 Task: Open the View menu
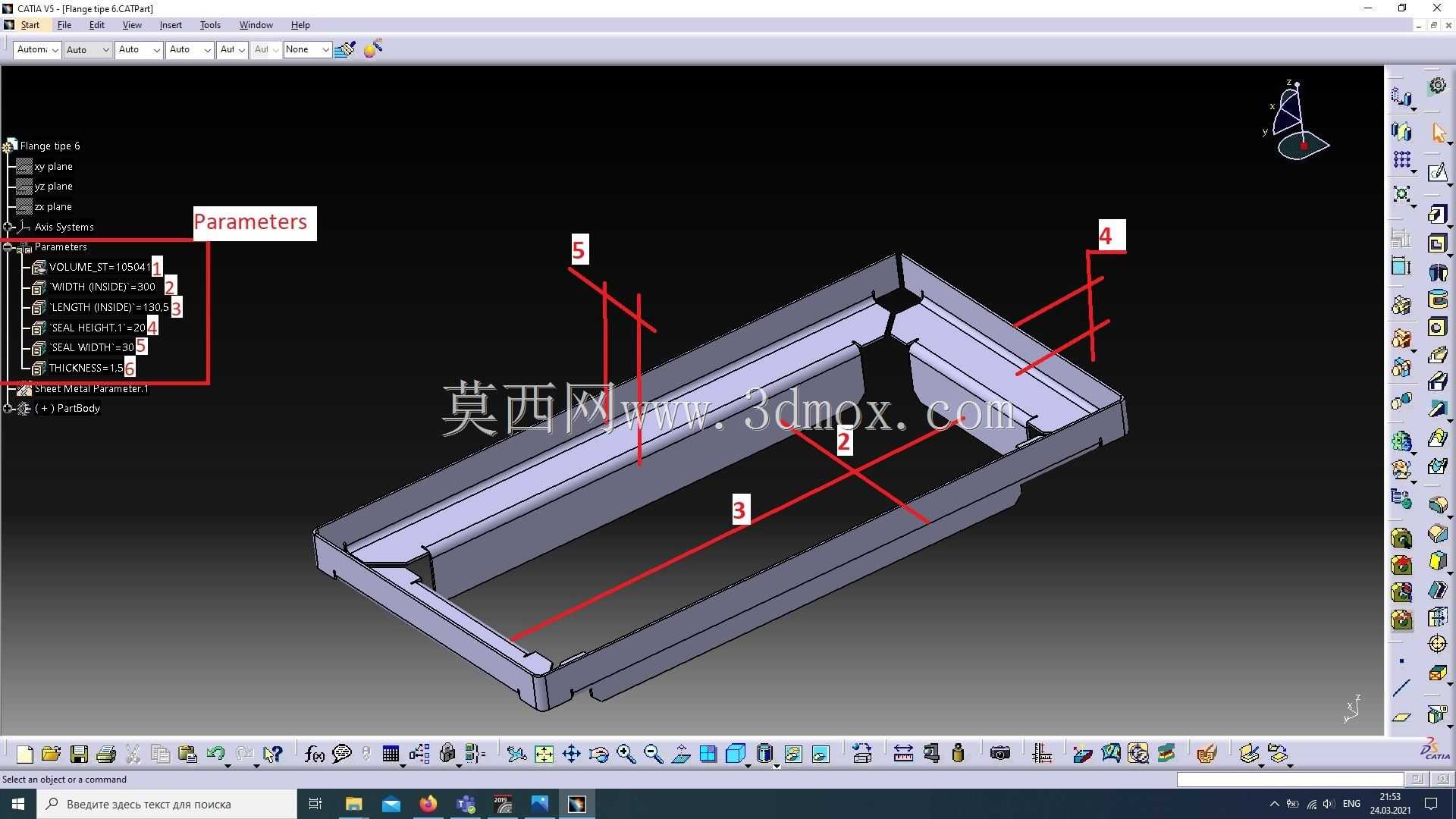(132, 25)
